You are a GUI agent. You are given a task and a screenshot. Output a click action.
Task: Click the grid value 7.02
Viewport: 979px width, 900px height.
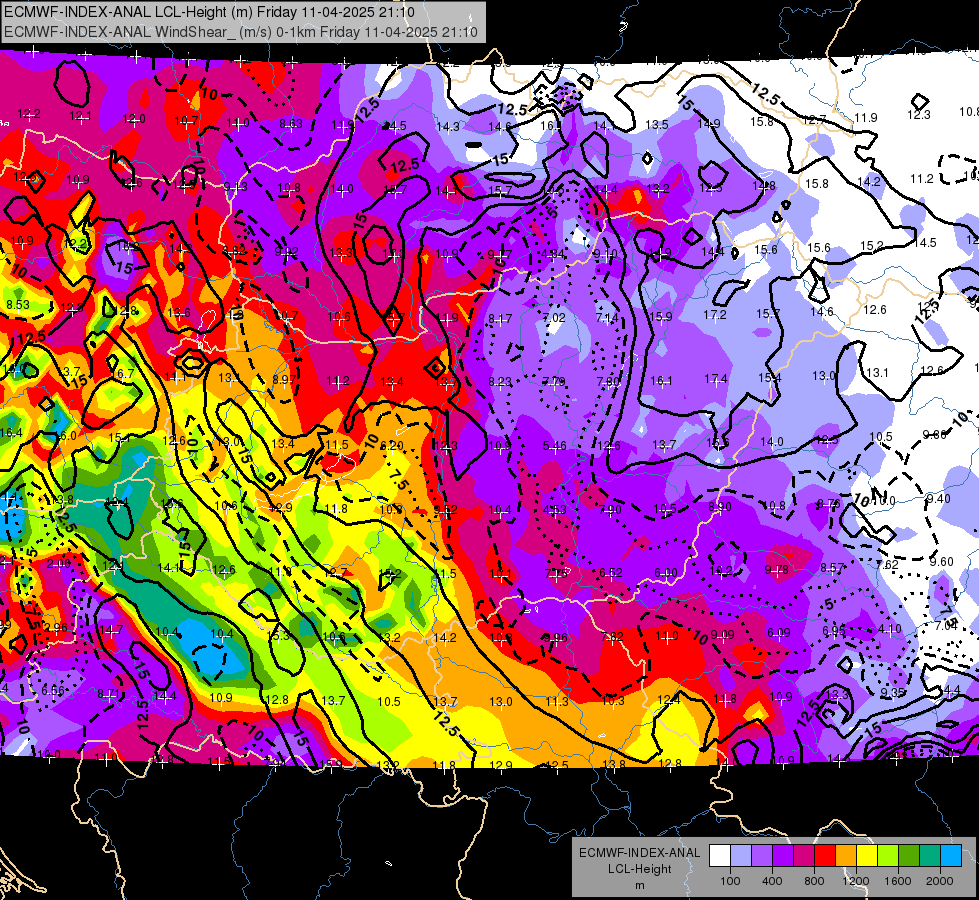click(554, 317)
